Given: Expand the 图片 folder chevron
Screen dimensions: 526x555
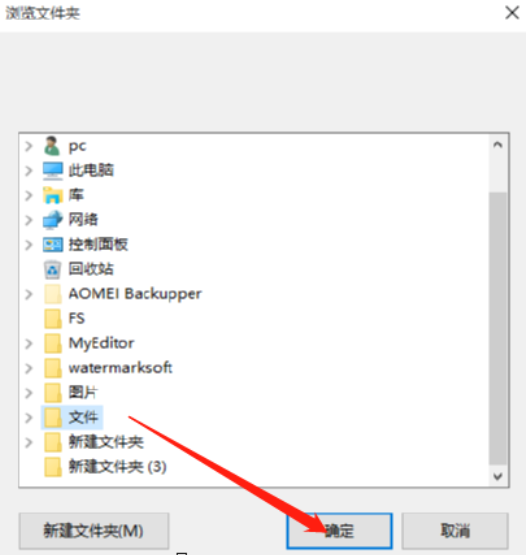Looking at the screenshot, I should pos(29,393).
